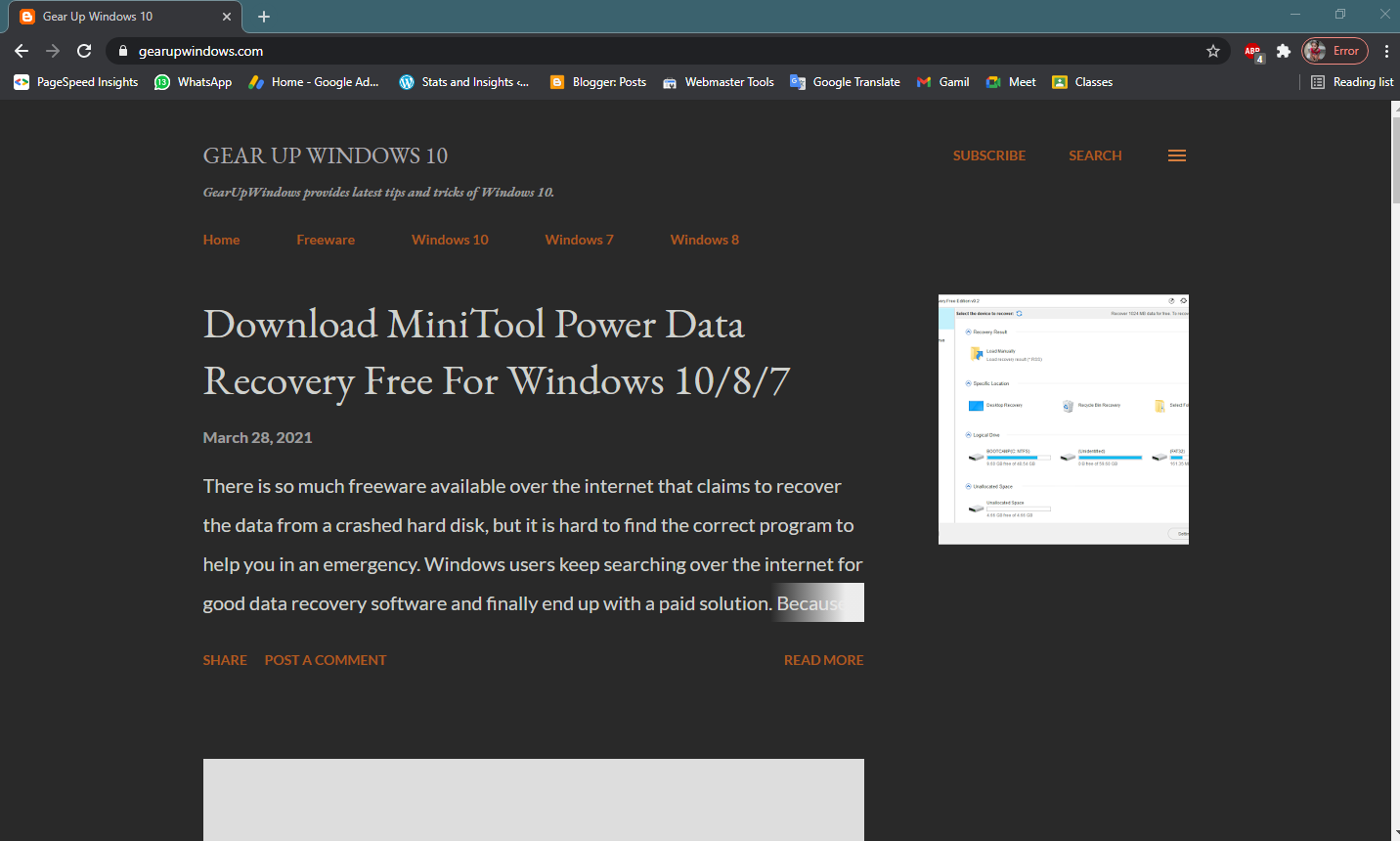Click the browser back arrow
The image size is (1400, 841).
22,51
